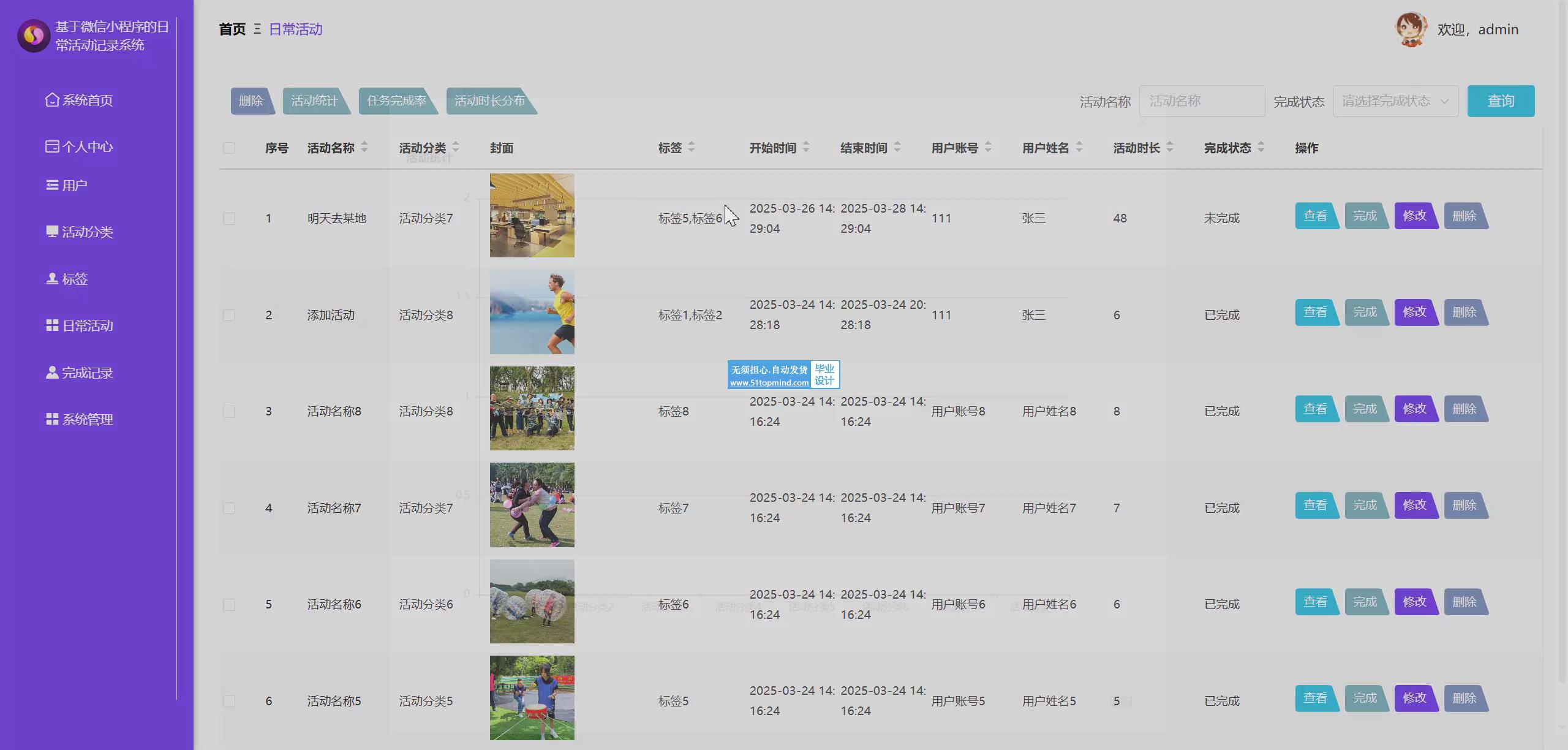Sort by the 活动时长 column arrows
Image resolution: width=1568 pixels, height=750 pixels.
click(1169, 147)
